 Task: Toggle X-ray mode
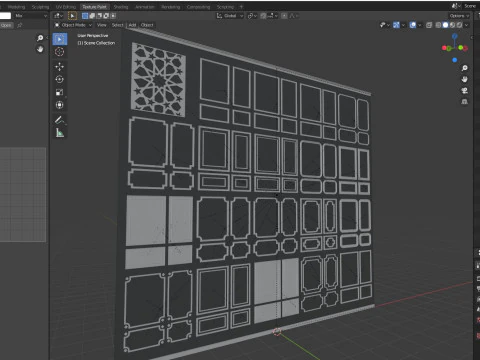click(x=429, y=25)
